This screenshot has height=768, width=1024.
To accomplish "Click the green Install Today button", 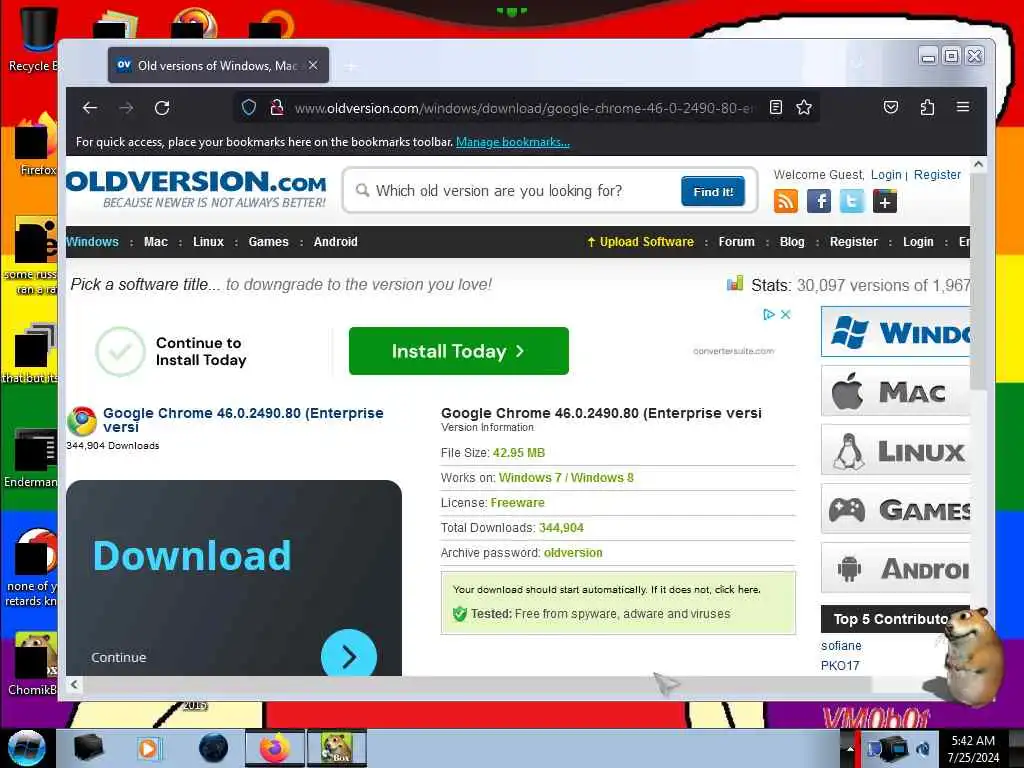I will (x=458, y=351).
